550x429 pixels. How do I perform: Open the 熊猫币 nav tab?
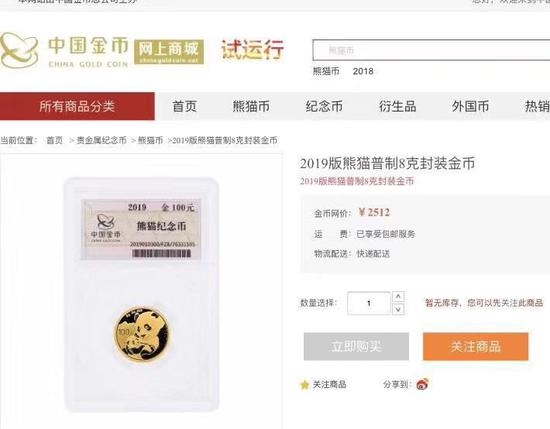point(251,106)
